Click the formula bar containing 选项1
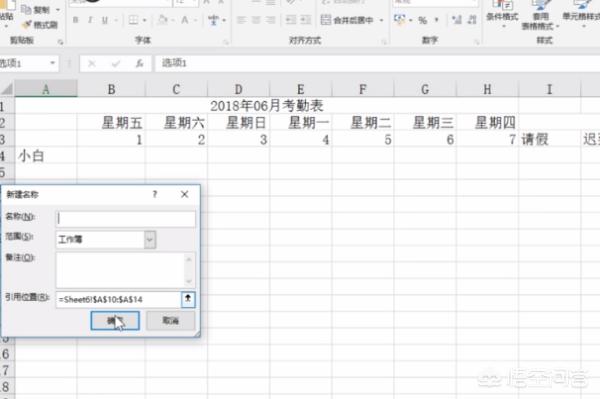The height and width of the screenshot is (399, 600). [377, 64]
